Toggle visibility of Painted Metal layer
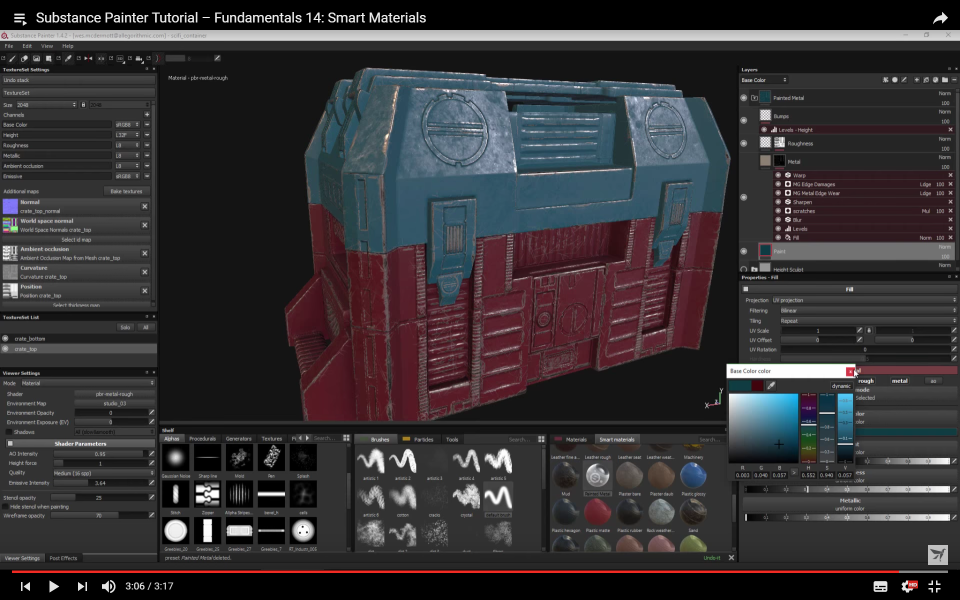Screen dimensions: 960x600 [x=744, y=98]
